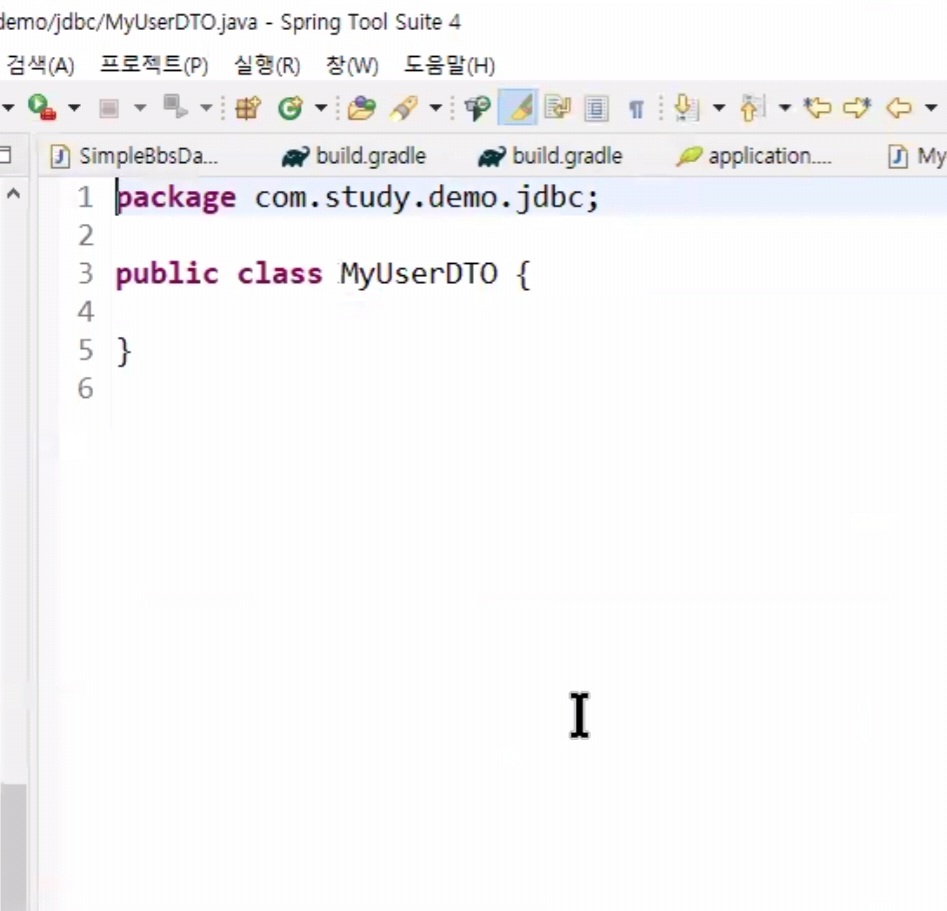
Task: Toggle Word Wrap toolbar button
Action: tap(557, 108)
